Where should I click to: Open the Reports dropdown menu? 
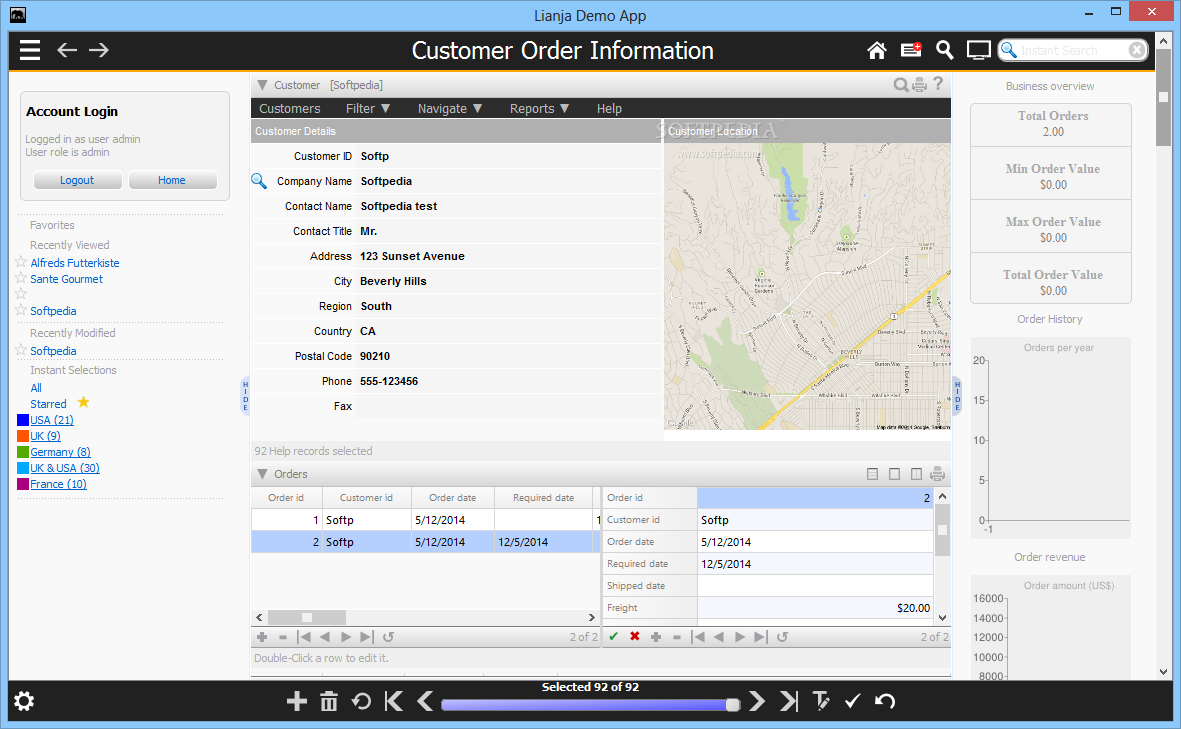(539, 108)
